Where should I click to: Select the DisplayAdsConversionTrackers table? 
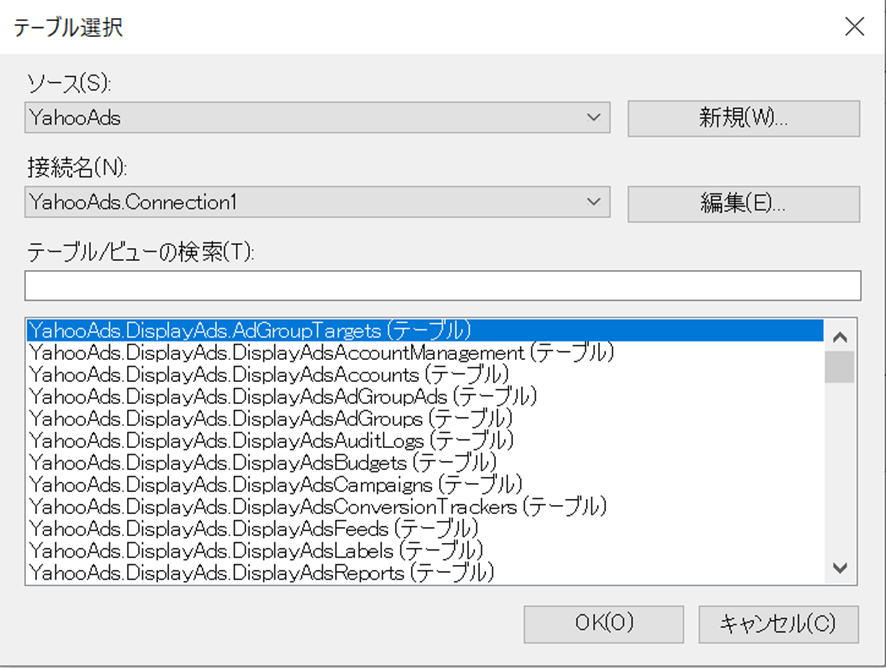pyautogui.click(x=318, y=507)
